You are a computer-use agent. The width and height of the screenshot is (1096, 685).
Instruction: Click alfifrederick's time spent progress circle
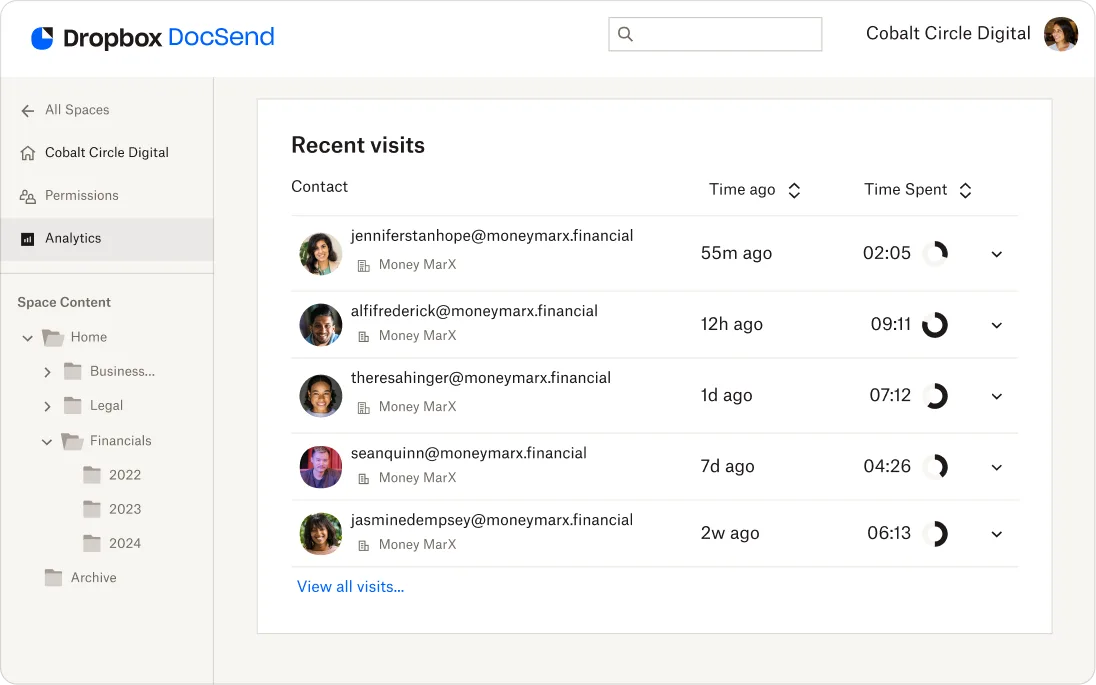click(x=935, y=324)
